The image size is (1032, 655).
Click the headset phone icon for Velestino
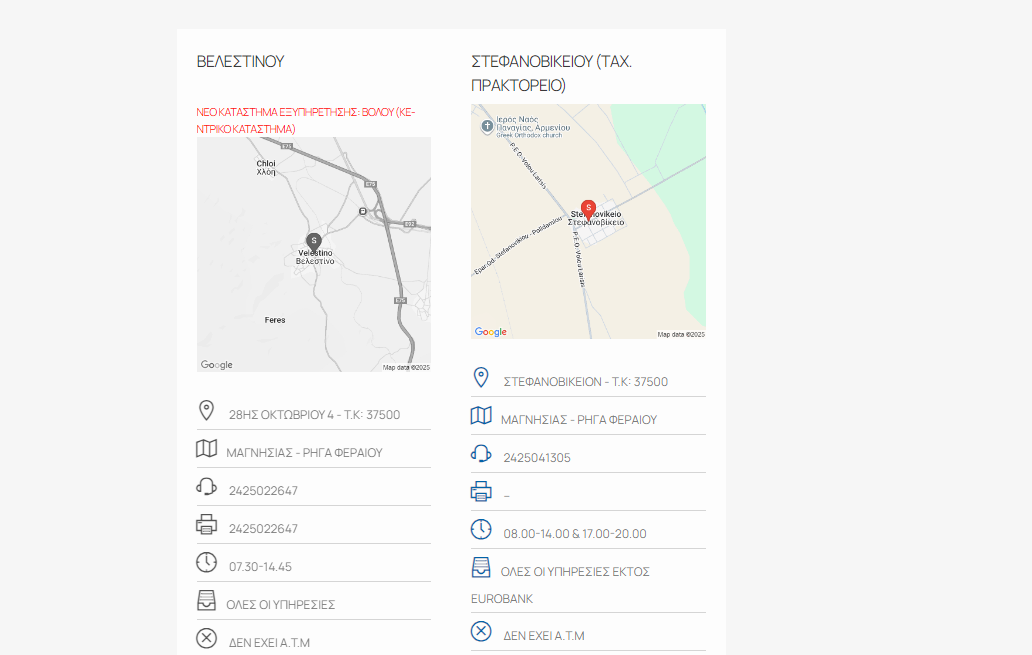(206, 487)
